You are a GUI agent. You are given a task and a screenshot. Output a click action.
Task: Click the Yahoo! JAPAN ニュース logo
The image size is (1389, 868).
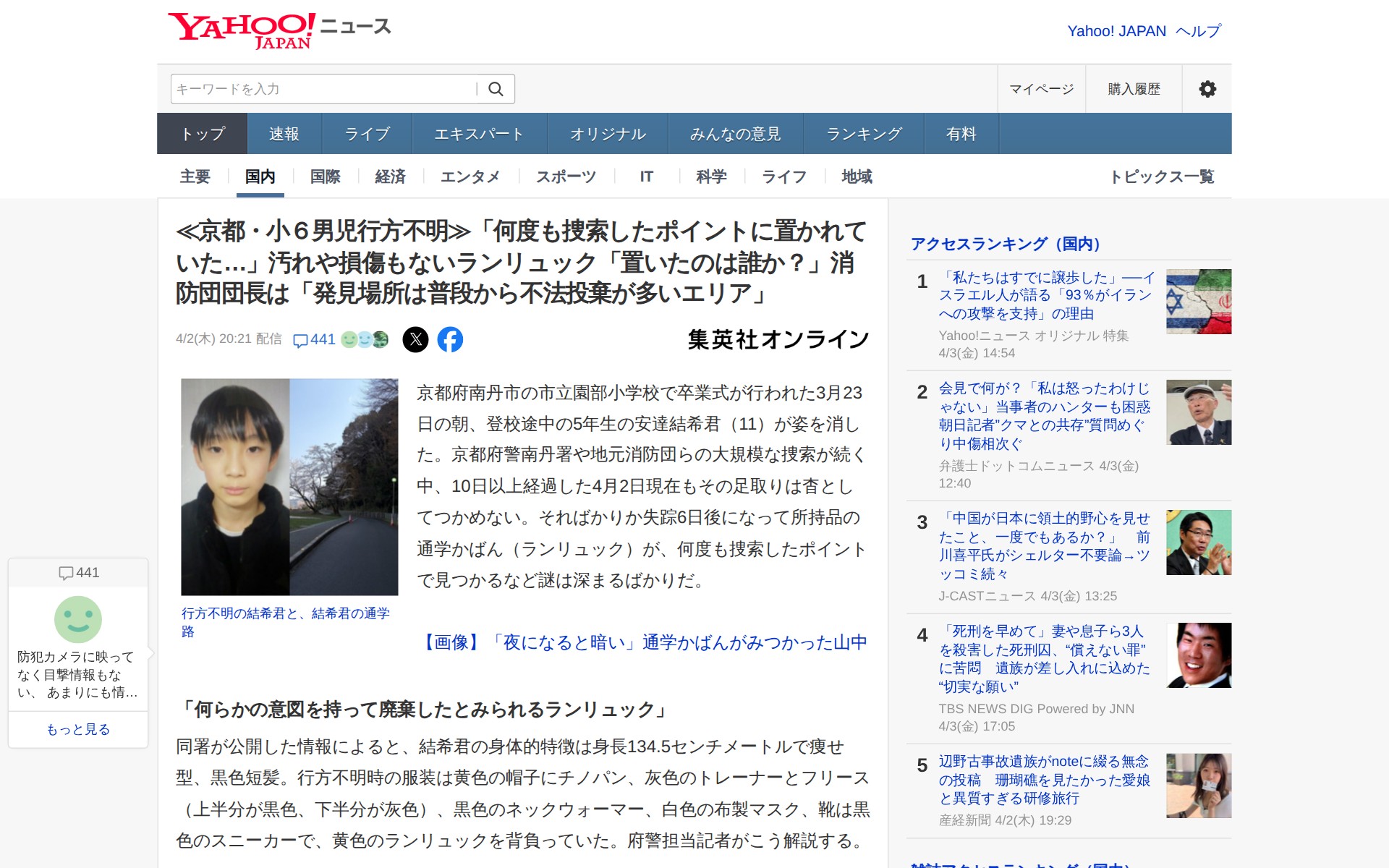pos(279,30)
